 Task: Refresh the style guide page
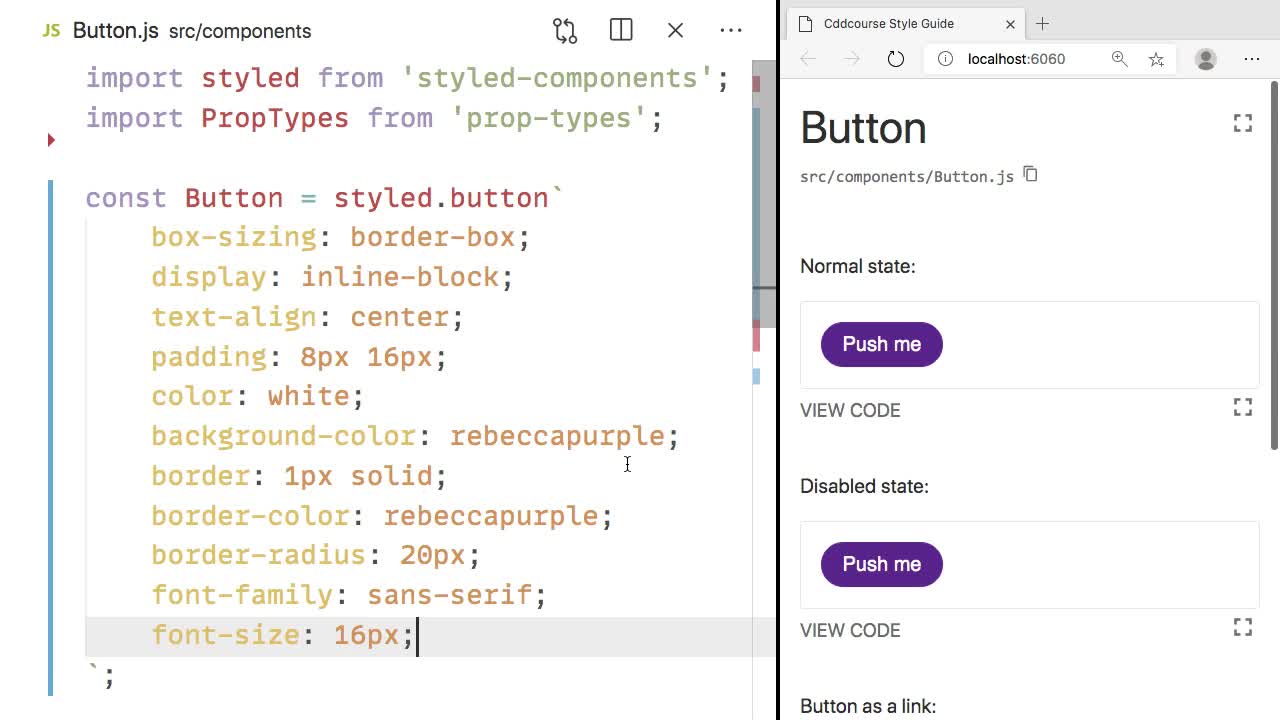pos(895,59)
